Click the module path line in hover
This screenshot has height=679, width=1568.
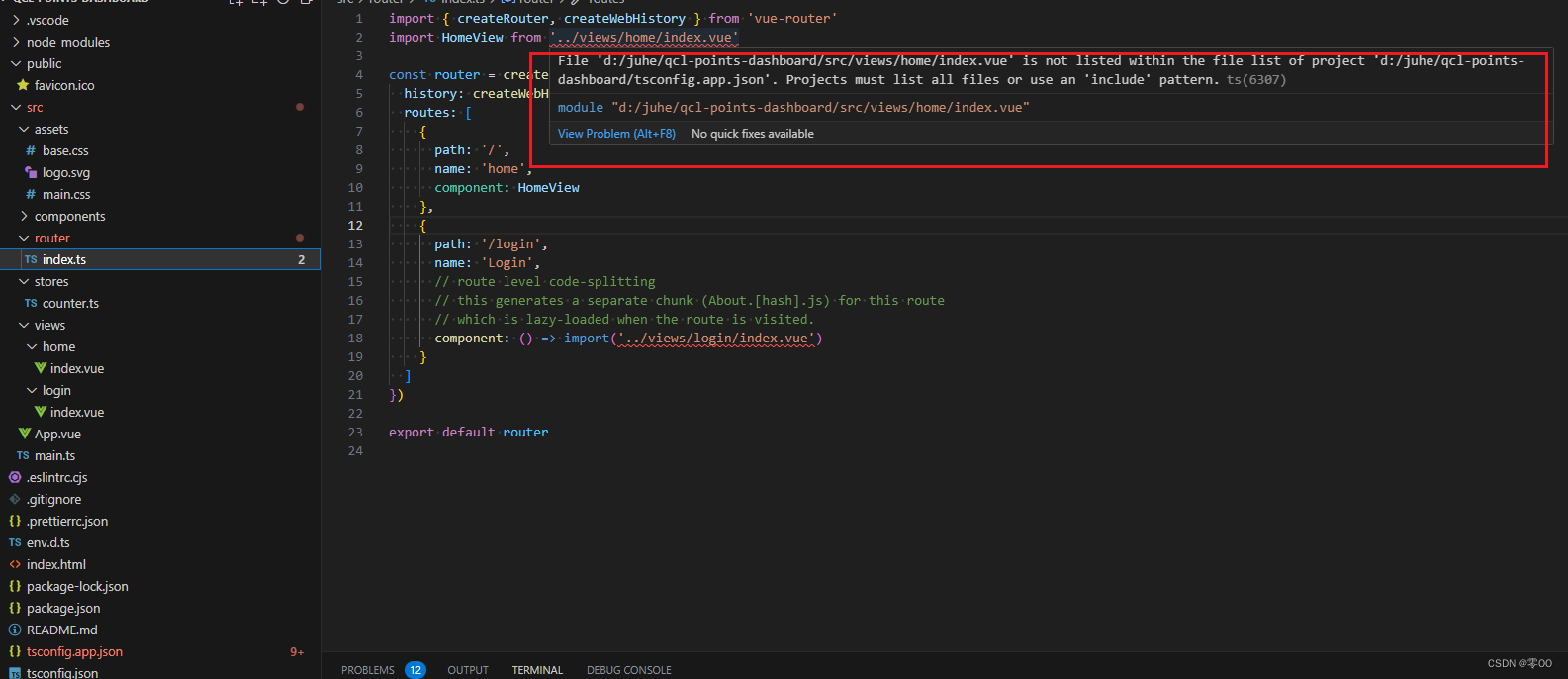793,107
